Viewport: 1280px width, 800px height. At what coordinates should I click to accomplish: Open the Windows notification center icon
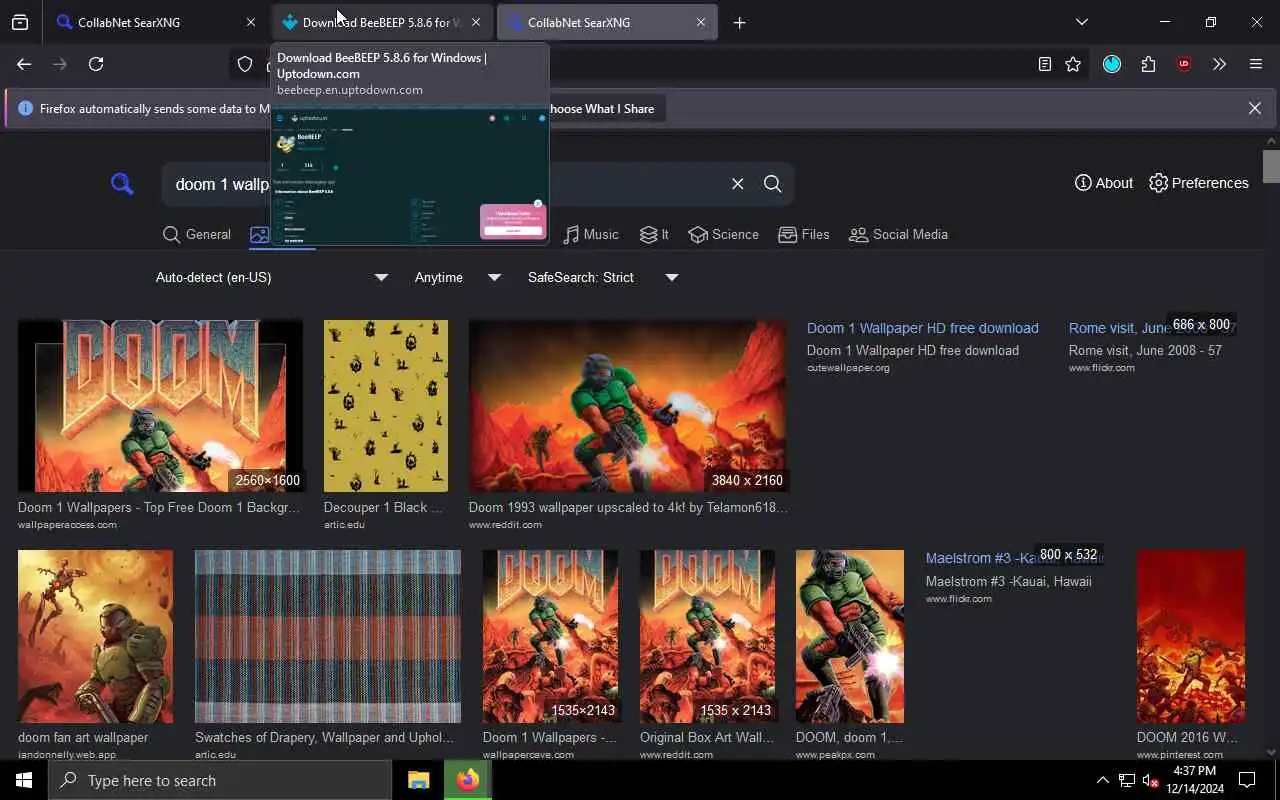(x=1247, y=780)
